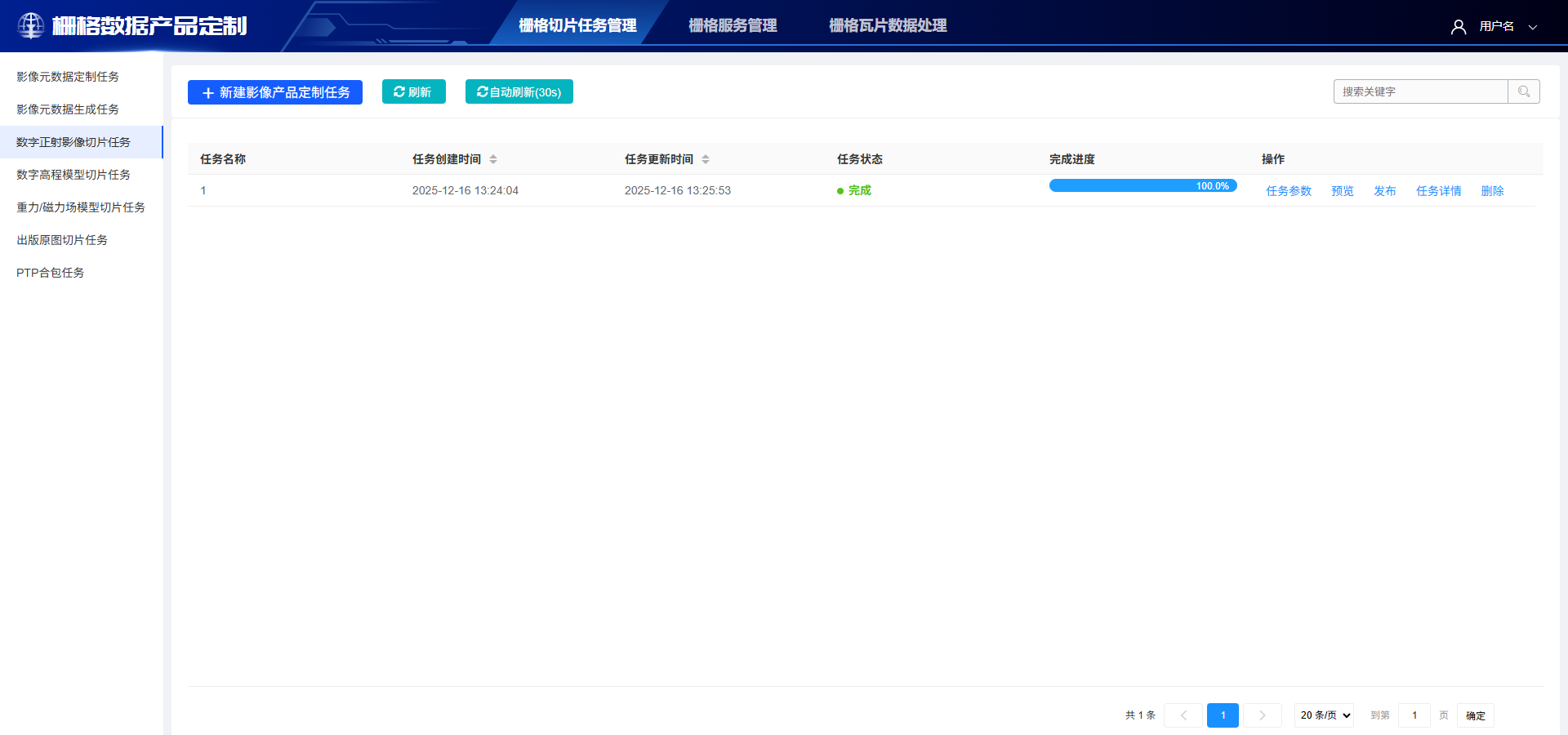Click the 100% progress bar
Image resolution: width=1568 pixels, height=735 pixels.
point(1143,186)
